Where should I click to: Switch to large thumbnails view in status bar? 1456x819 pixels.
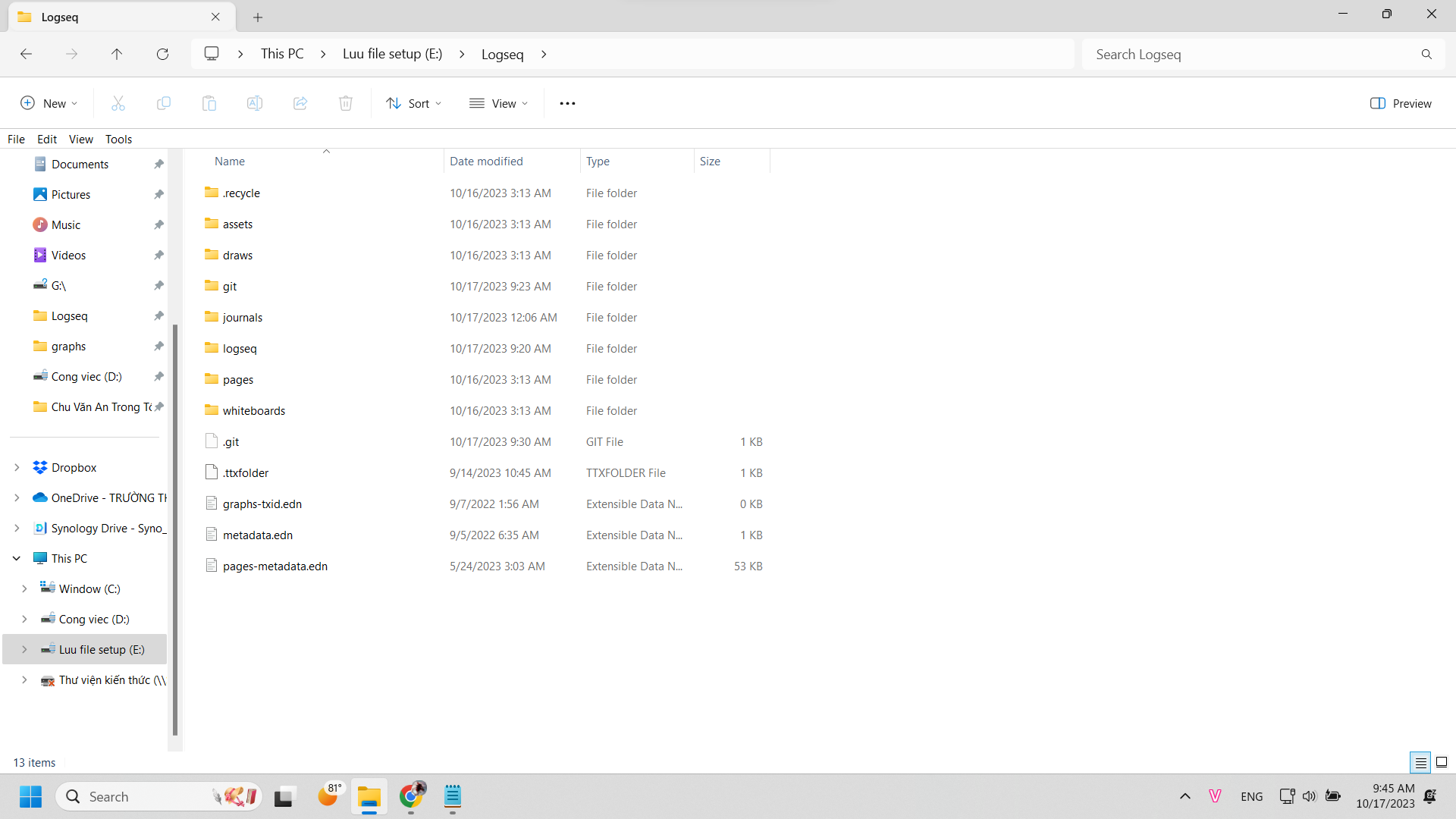1442,762
